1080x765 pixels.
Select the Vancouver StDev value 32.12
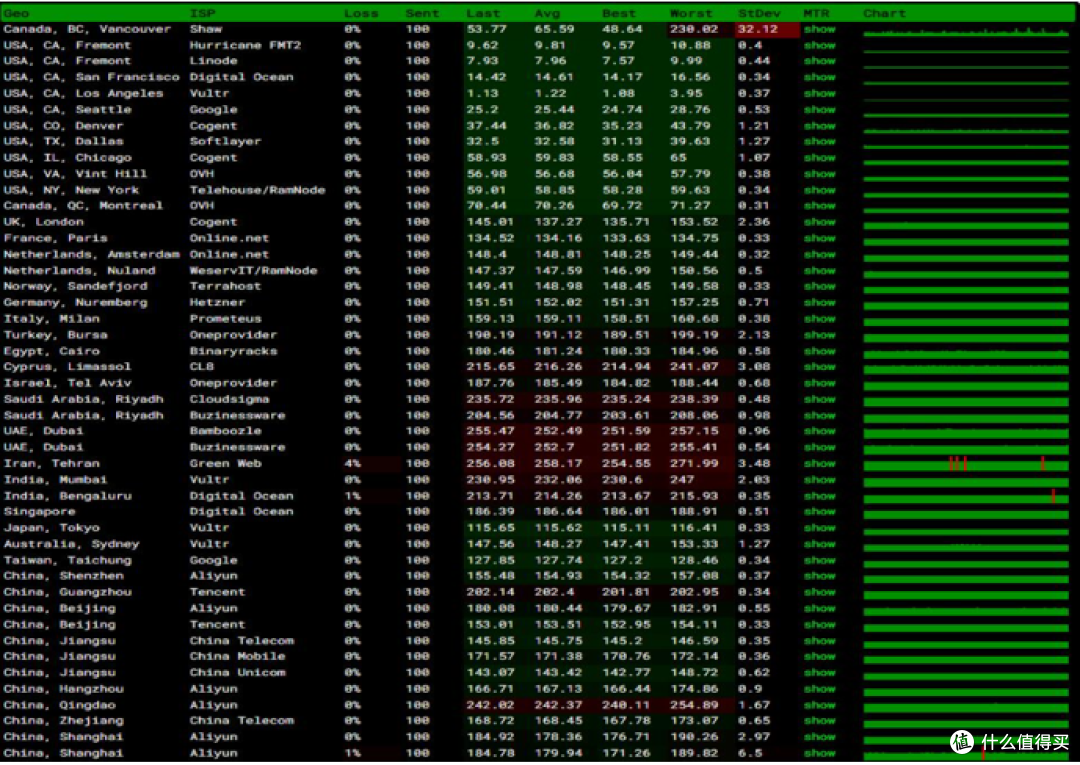758,29
